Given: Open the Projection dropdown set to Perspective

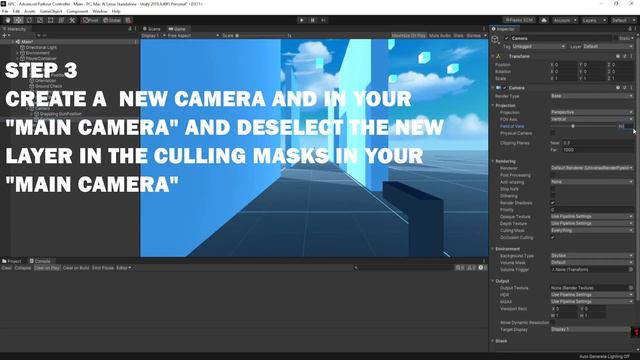Looking at the screenshot, I should click(x=592, y=112).
